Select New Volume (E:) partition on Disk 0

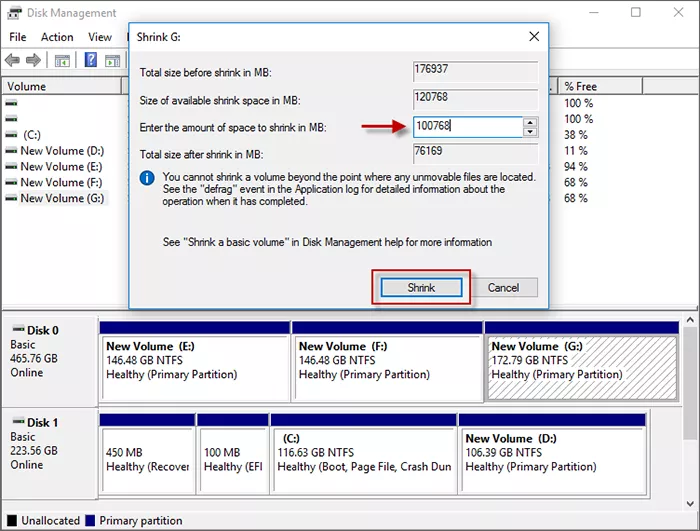[195, 362]
